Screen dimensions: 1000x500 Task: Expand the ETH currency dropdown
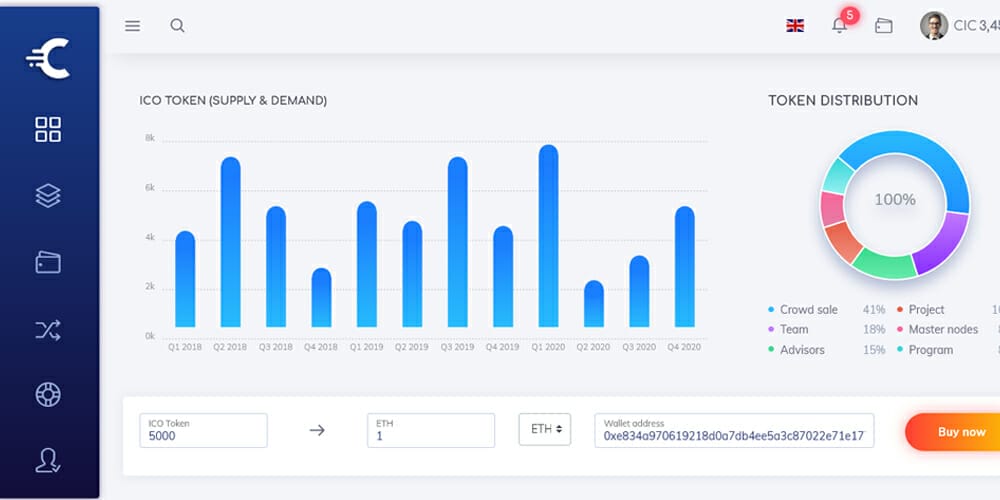(545, 429)
